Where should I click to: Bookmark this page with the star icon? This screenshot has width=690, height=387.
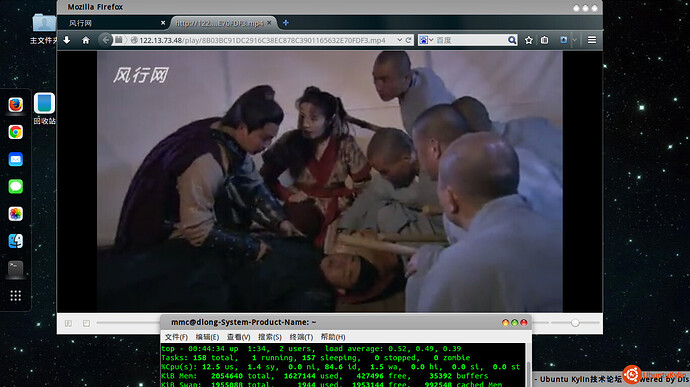(529, 40)
